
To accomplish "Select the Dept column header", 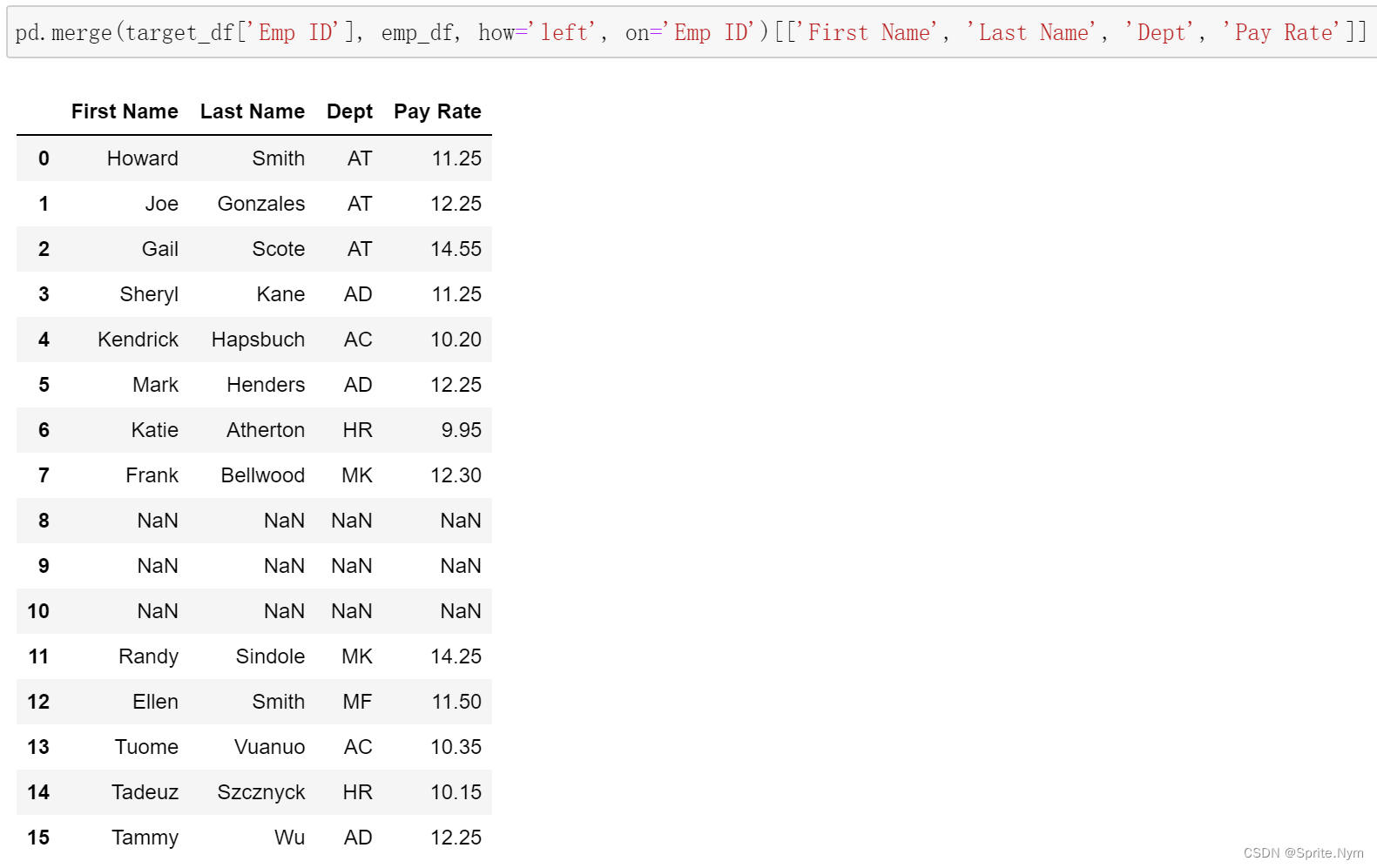I will tap(349, 111).
